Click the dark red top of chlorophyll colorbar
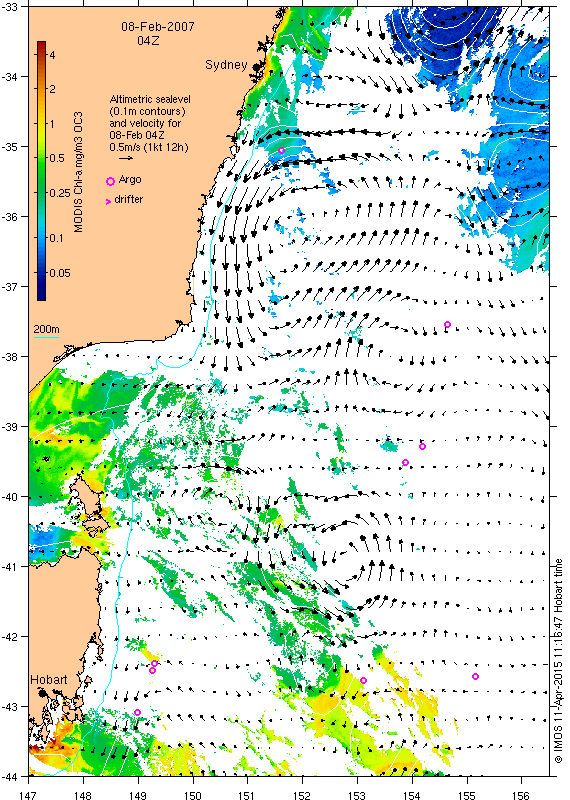This screenshot has height=800, width=570. click(41, 45)
